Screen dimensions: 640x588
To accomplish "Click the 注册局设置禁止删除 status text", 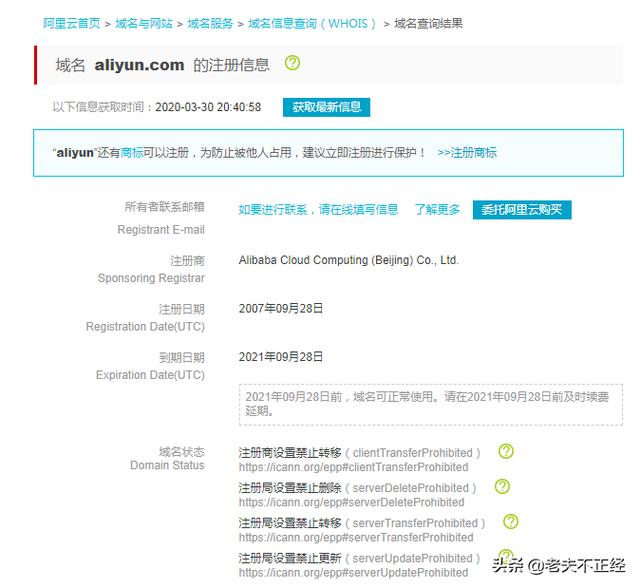I will click(x=290, y=488).
